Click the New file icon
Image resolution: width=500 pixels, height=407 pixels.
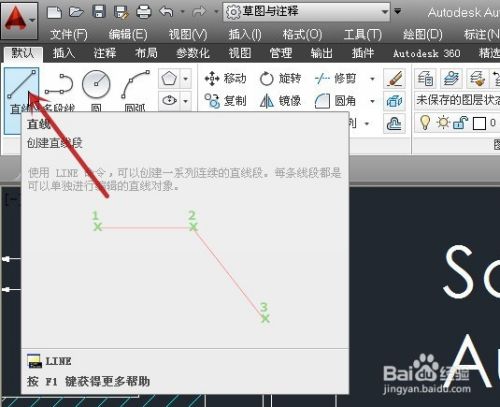pos(55,12)
